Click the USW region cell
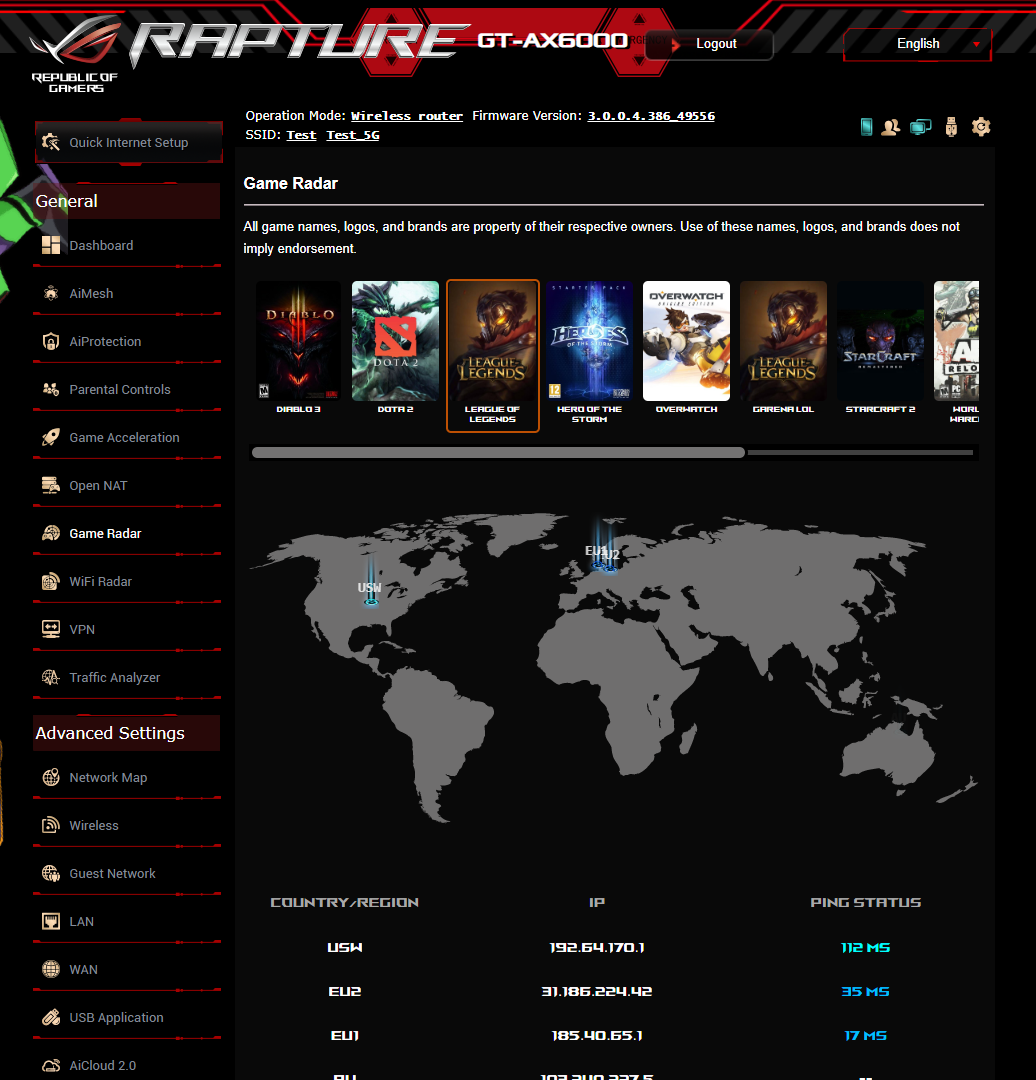 point(344,948)
